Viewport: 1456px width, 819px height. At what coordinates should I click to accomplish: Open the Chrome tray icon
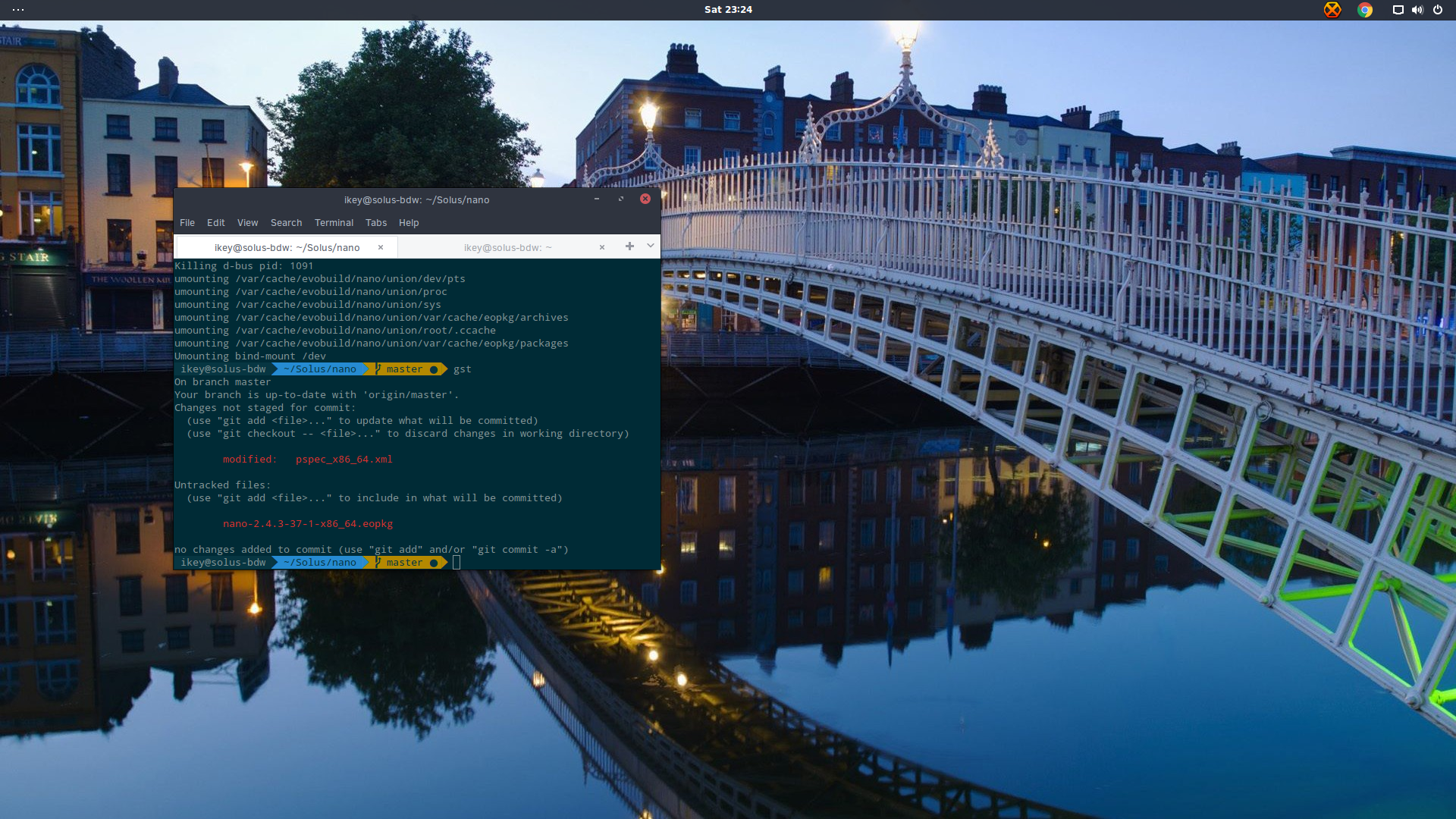1365,10
